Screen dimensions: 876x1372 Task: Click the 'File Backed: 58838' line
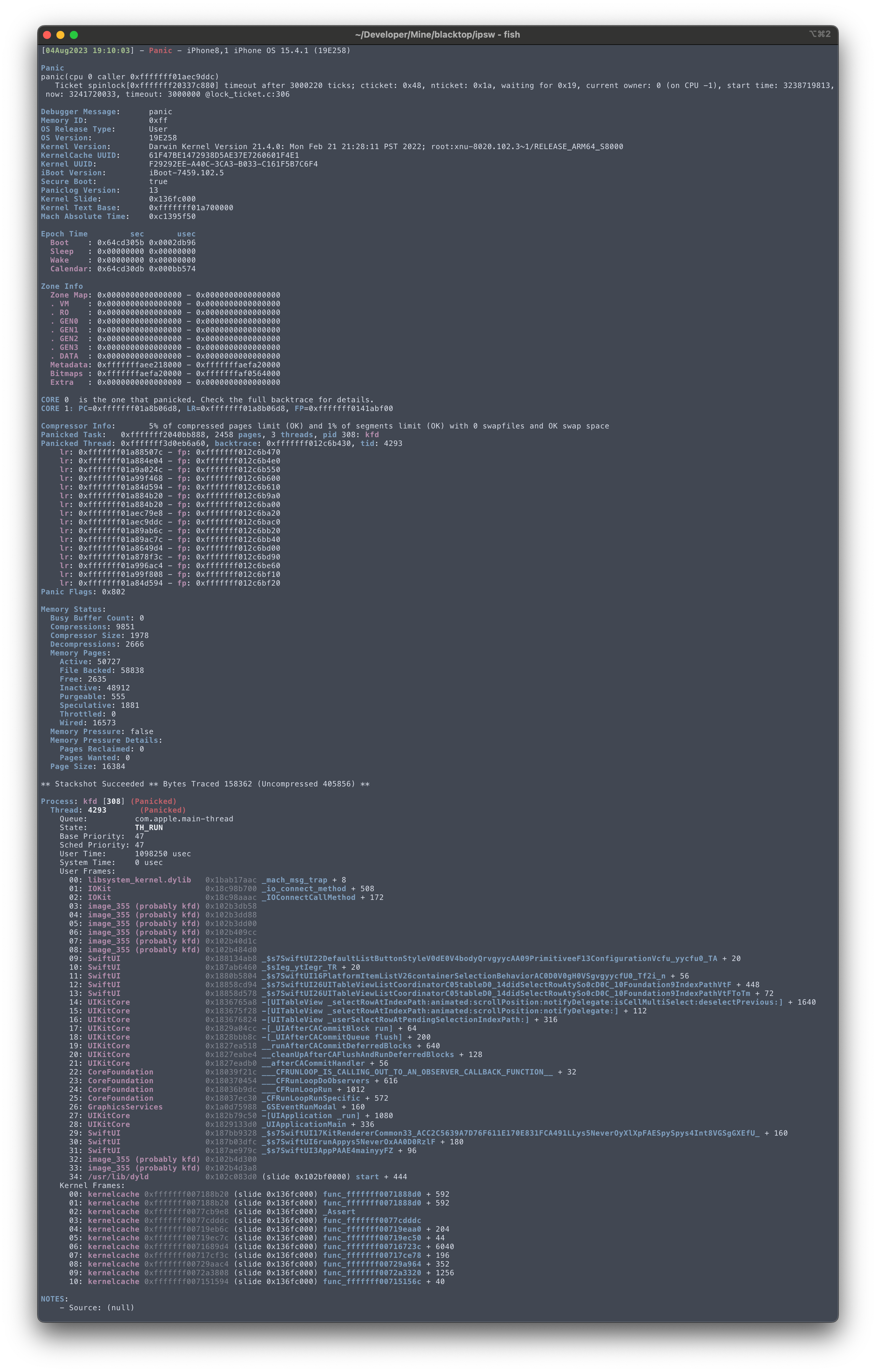[x=102, y=671]
